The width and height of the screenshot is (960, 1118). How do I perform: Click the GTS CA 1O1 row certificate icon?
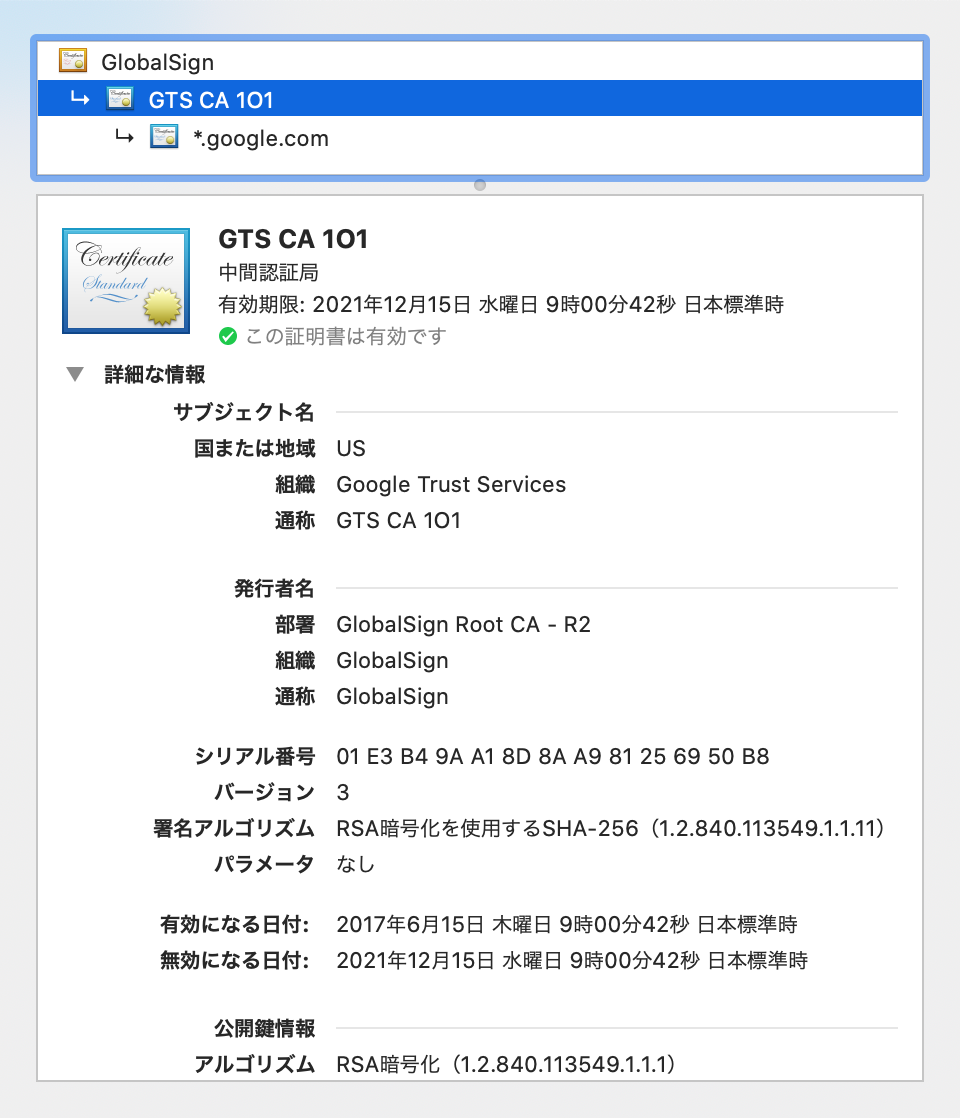(120, 98)
